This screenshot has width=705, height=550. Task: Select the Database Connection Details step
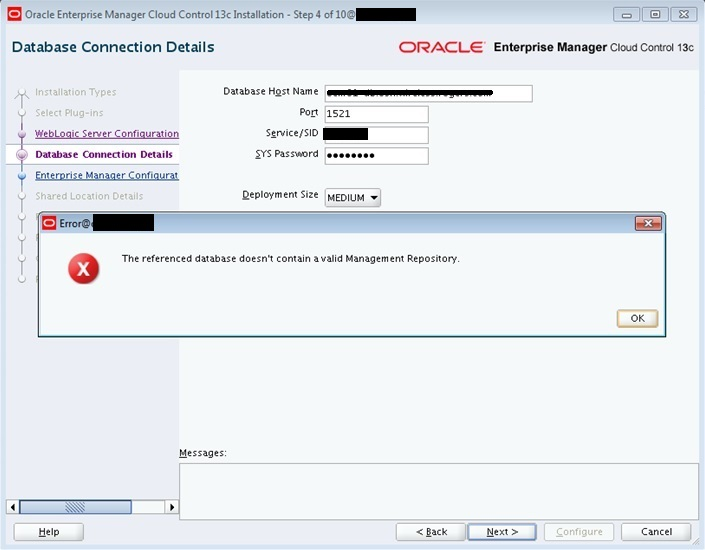(104, 154)
